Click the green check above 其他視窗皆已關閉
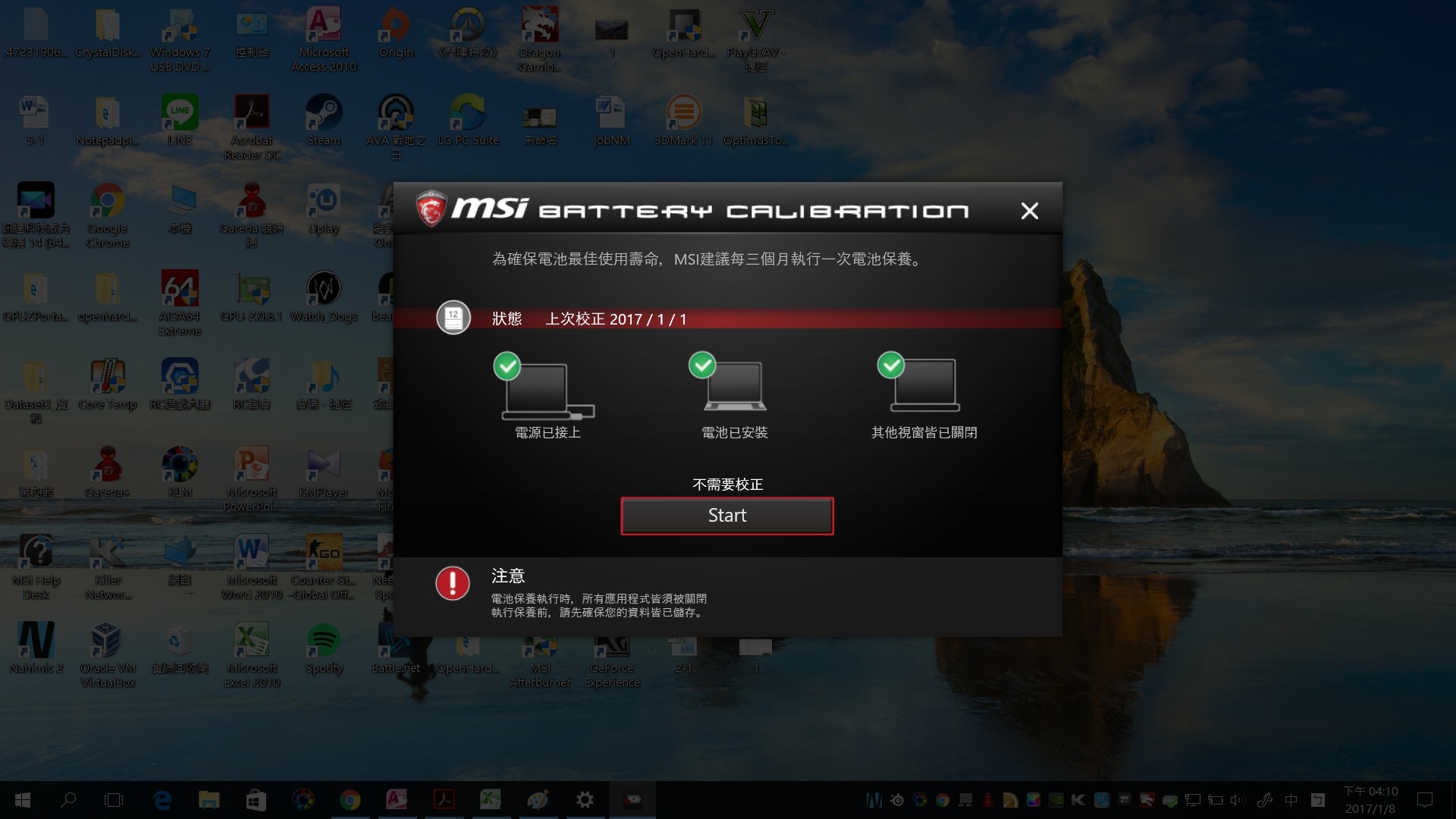 pyautogui.click(x=890, y=365)
